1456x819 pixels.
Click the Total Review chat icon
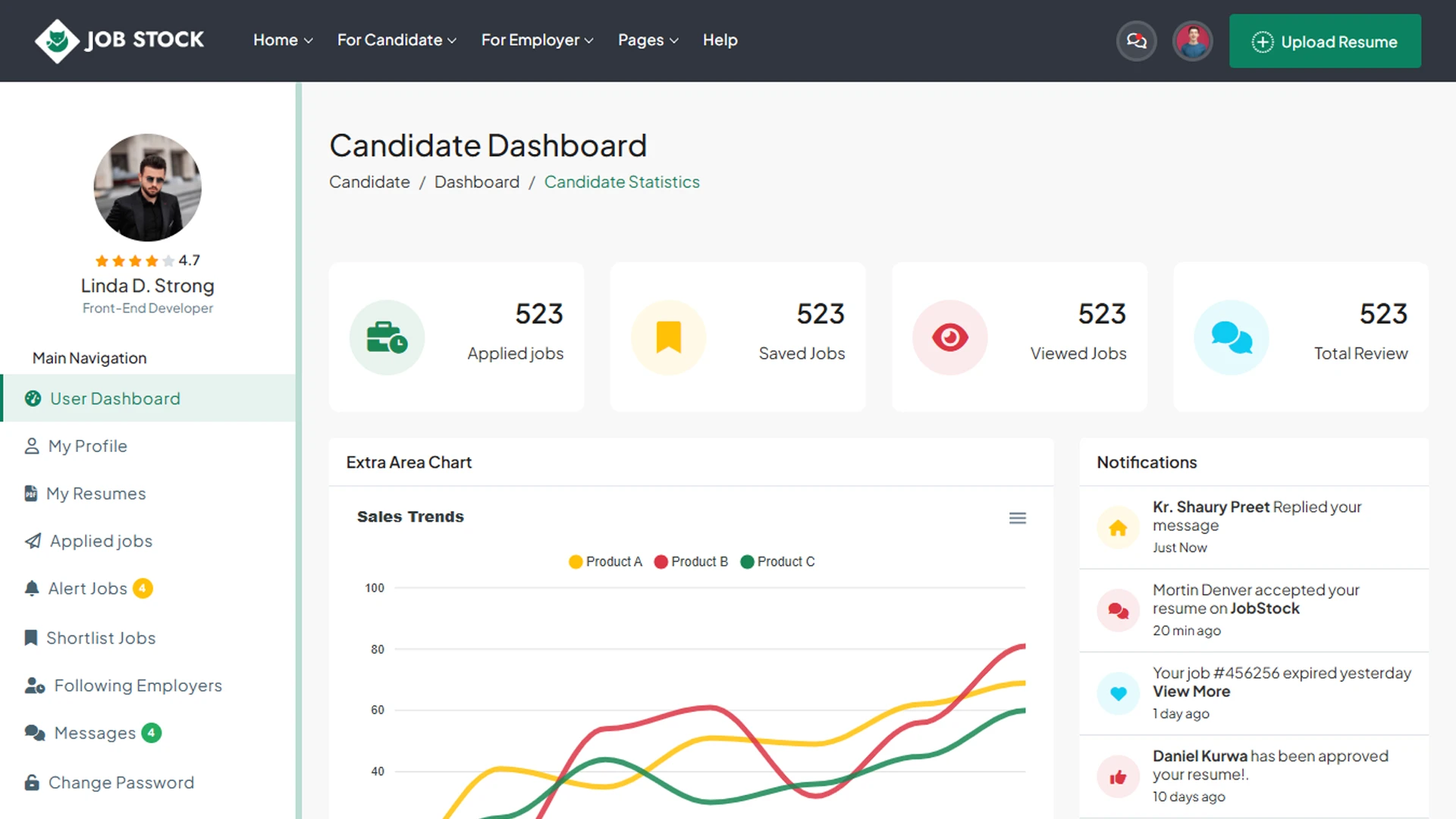[x=1232, y=337]
